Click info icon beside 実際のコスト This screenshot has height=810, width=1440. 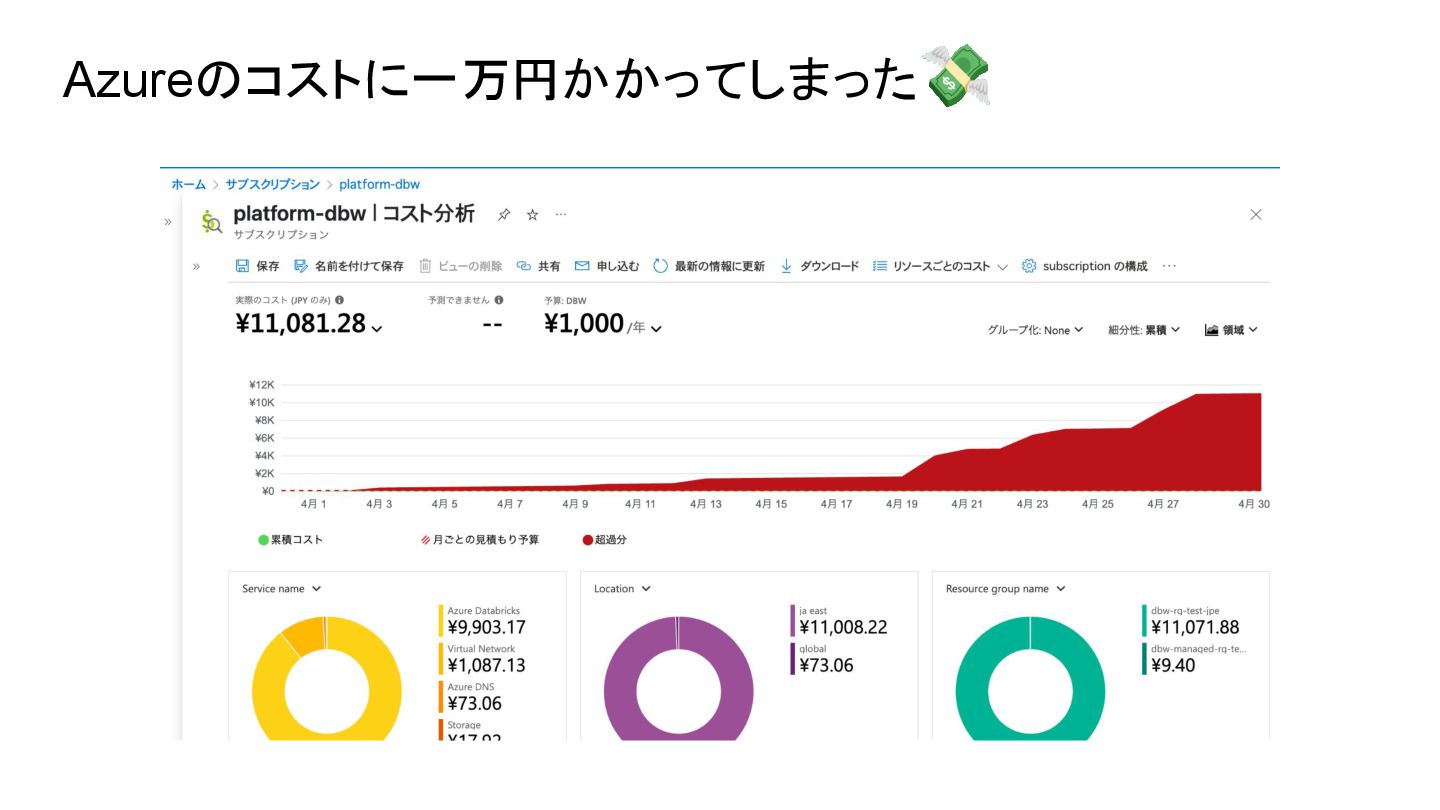(340, 300)
